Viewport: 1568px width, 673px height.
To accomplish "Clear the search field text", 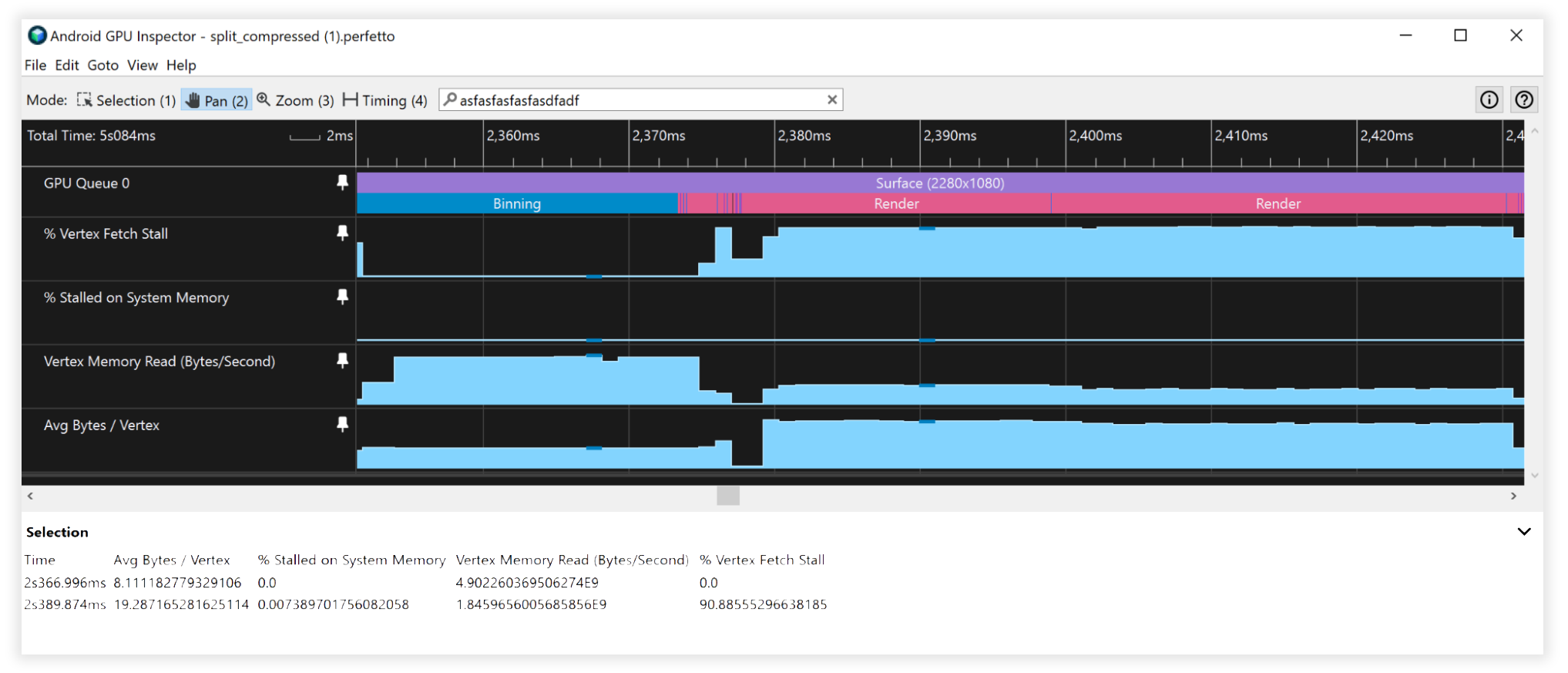I will click(x=831, y=99).
